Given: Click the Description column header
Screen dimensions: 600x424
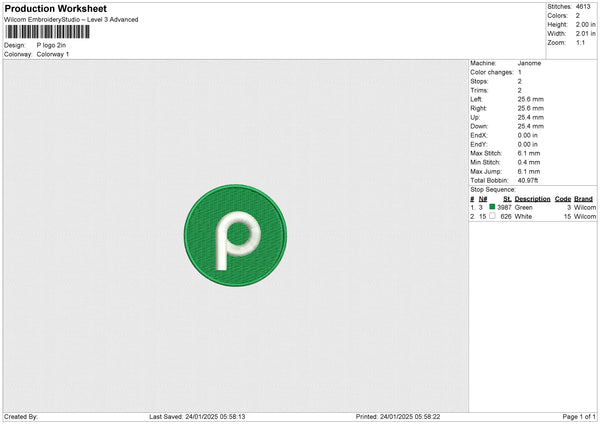Looking at the screenshot, I should point(532,199).
